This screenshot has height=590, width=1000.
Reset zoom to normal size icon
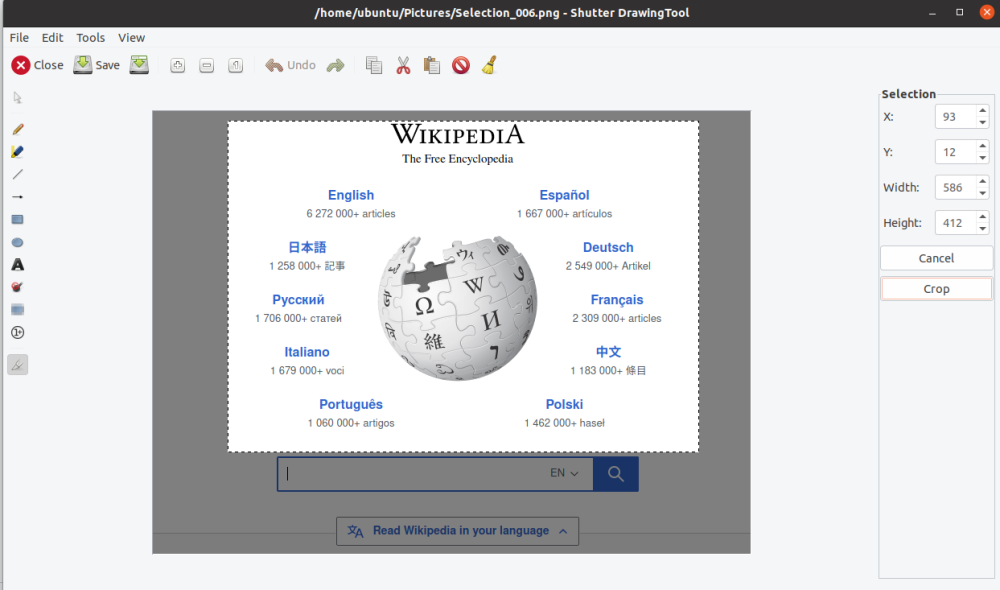pos(235,65)
